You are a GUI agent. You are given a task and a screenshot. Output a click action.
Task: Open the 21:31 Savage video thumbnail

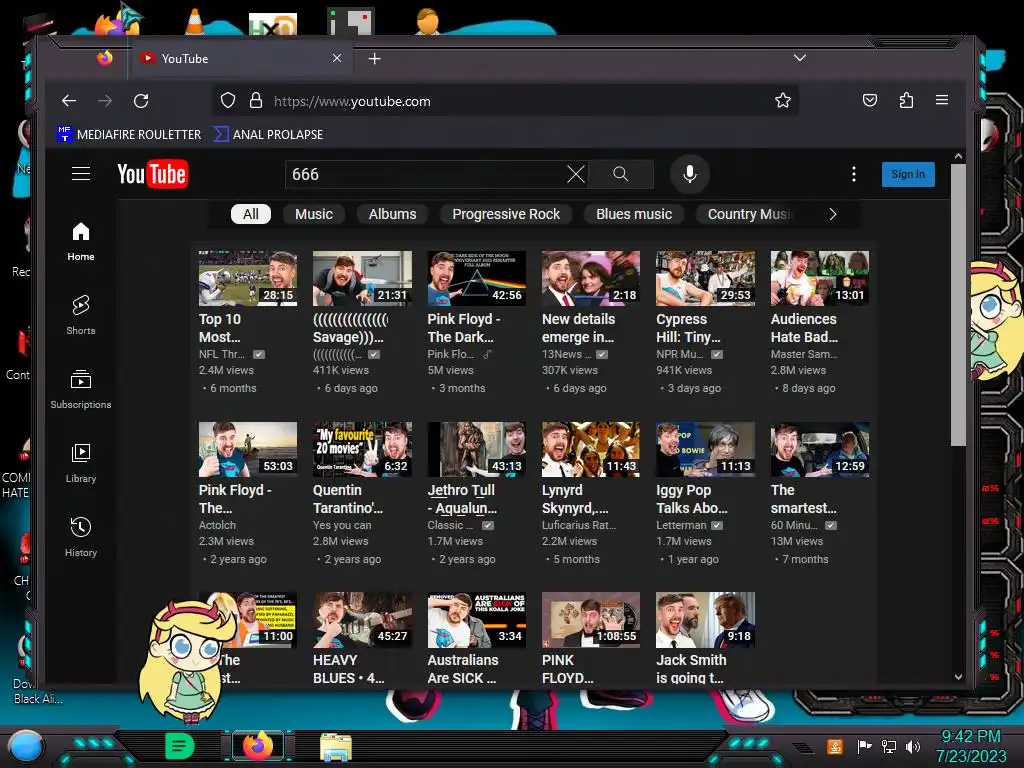coord(362,278)
